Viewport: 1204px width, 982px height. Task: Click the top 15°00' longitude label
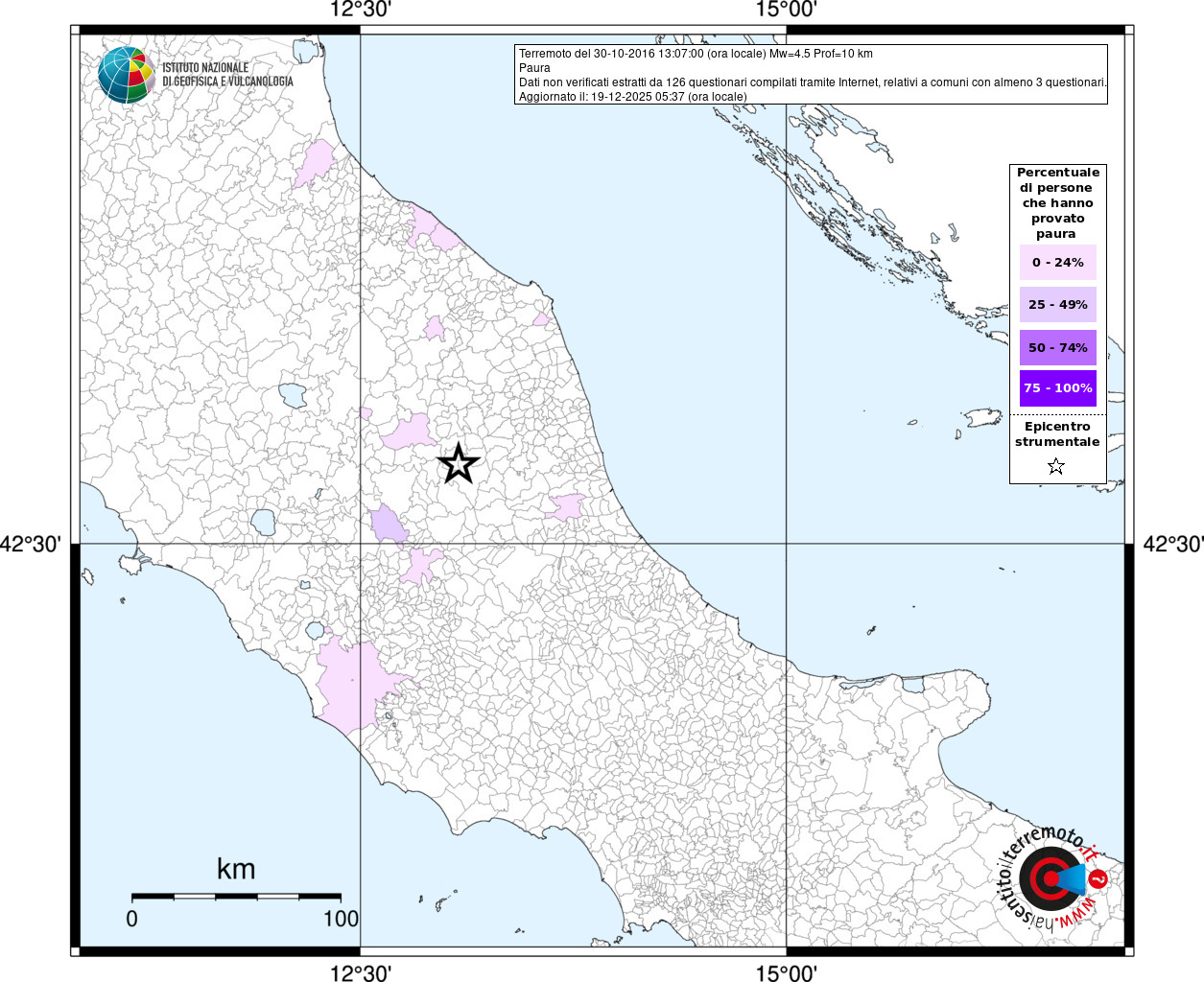point(787,10)
